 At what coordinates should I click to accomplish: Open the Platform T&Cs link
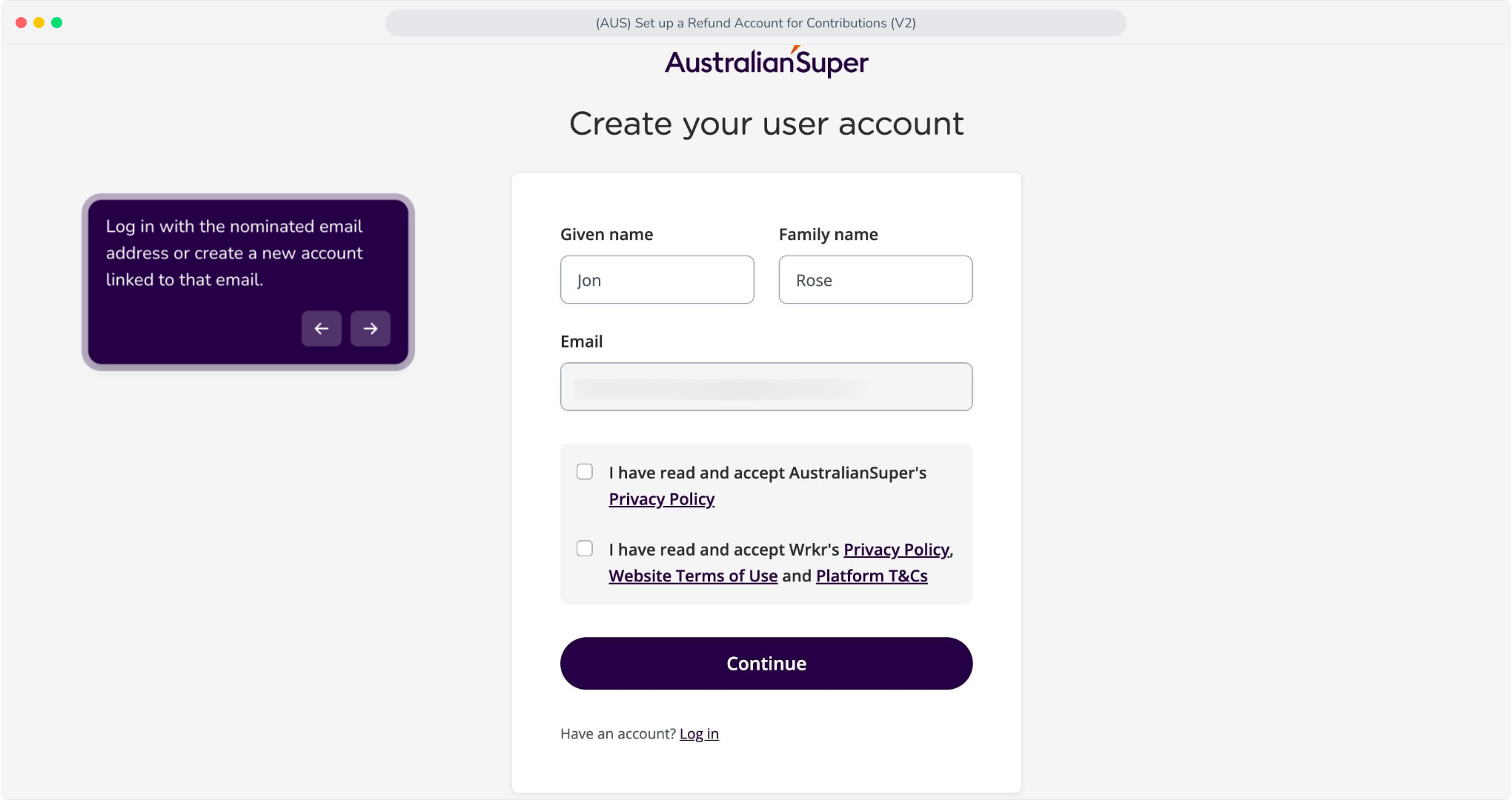tap(872, 576)
